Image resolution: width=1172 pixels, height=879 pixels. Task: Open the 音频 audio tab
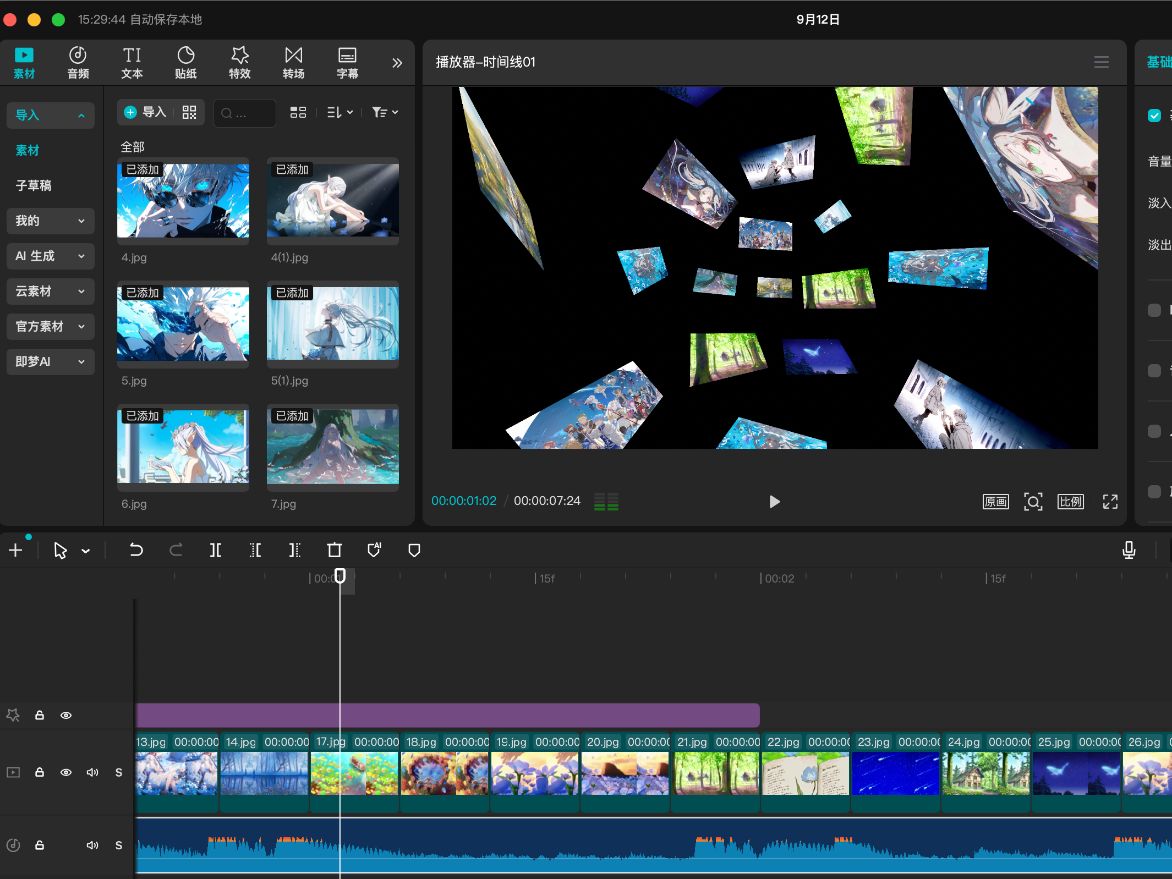(x=78, y=63)
